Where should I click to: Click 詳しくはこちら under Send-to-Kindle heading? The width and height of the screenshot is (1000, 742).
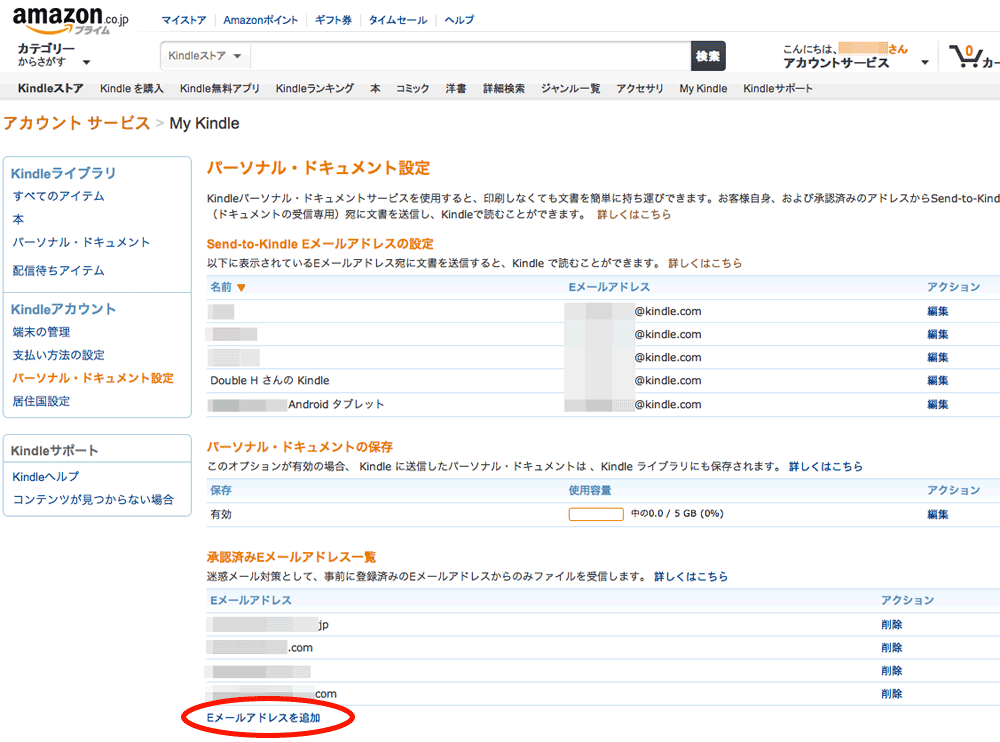click(x=705, y=263)
